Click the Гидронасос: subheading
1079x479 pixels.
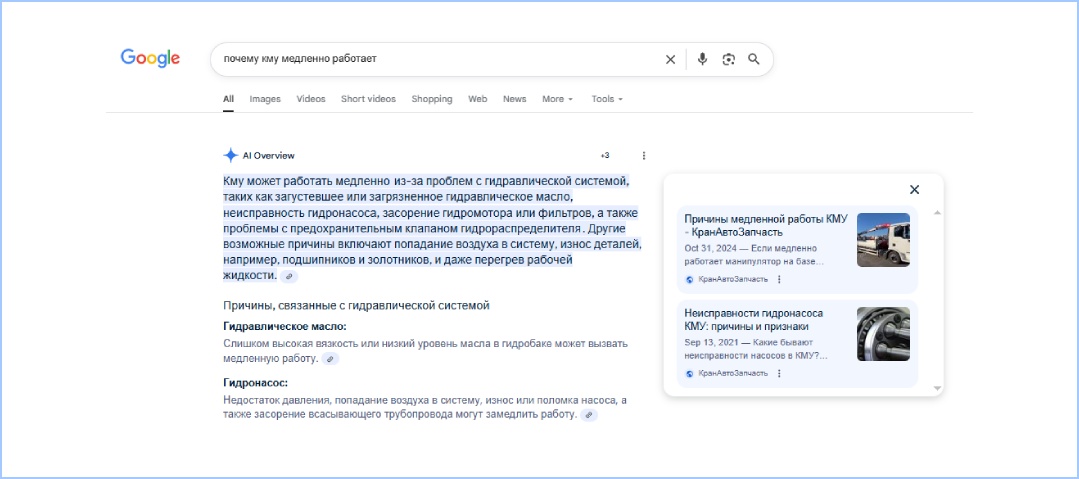point(255,383)
